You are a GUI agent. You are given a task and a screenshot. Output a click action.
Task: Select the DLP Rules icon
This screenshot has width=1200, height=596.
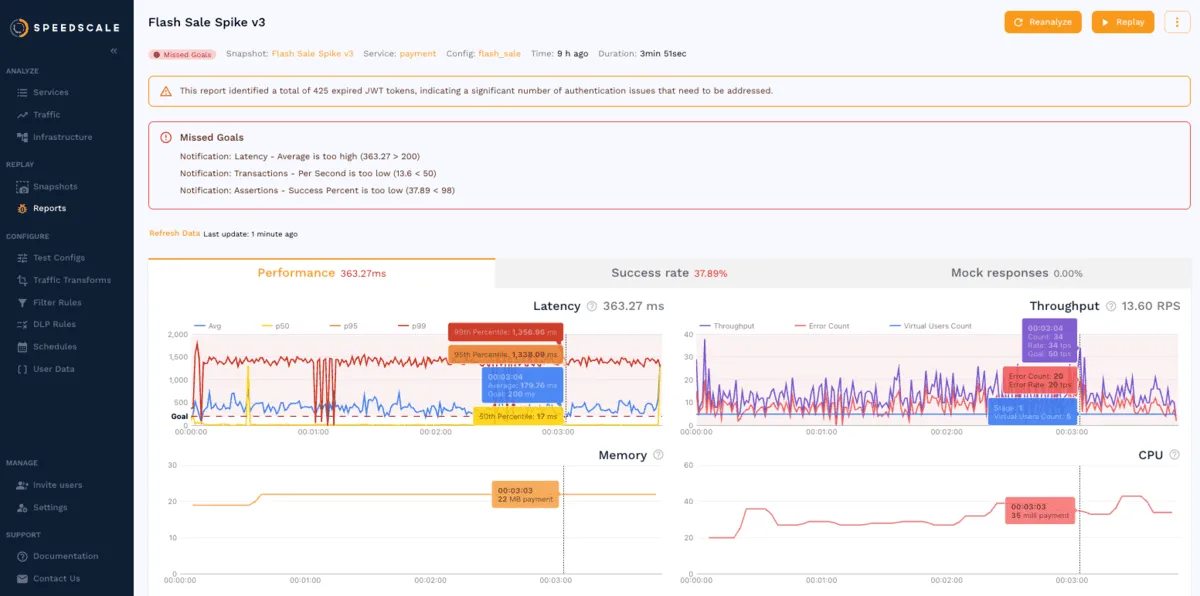[24, 324]
